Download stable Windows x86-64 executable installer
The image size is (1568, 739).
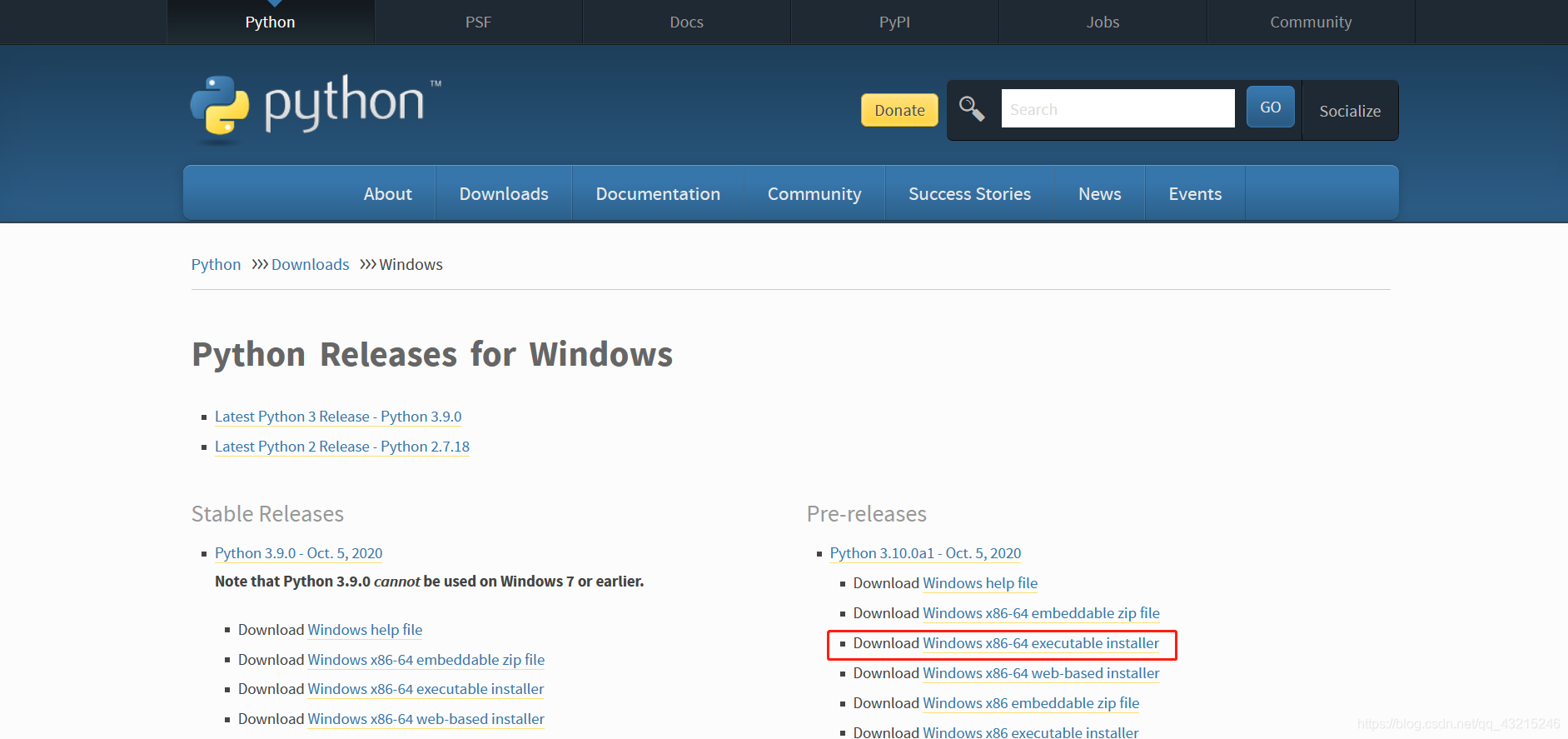pos(426,689)
